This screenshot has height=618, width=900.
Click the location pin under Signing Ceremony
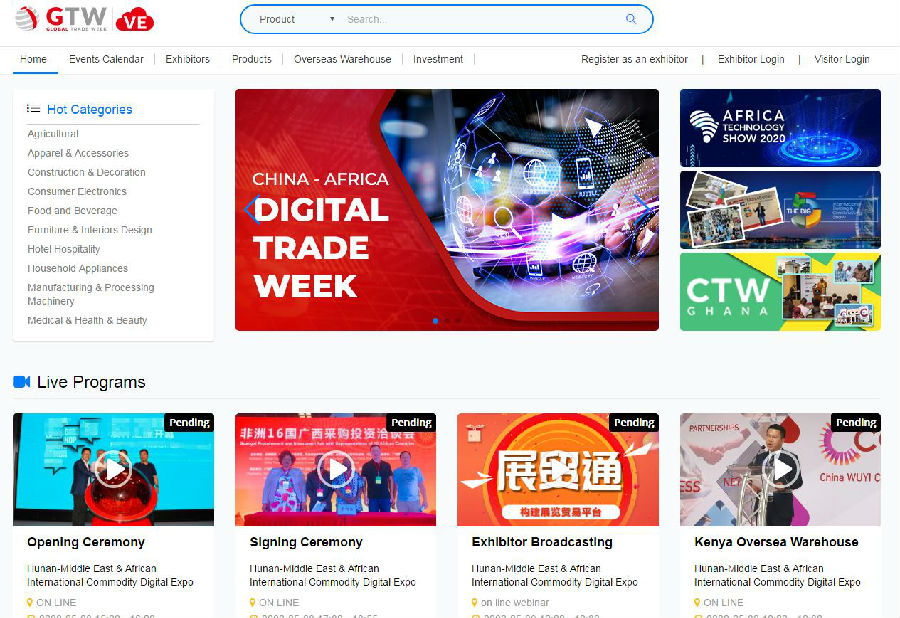coord(252,603)
